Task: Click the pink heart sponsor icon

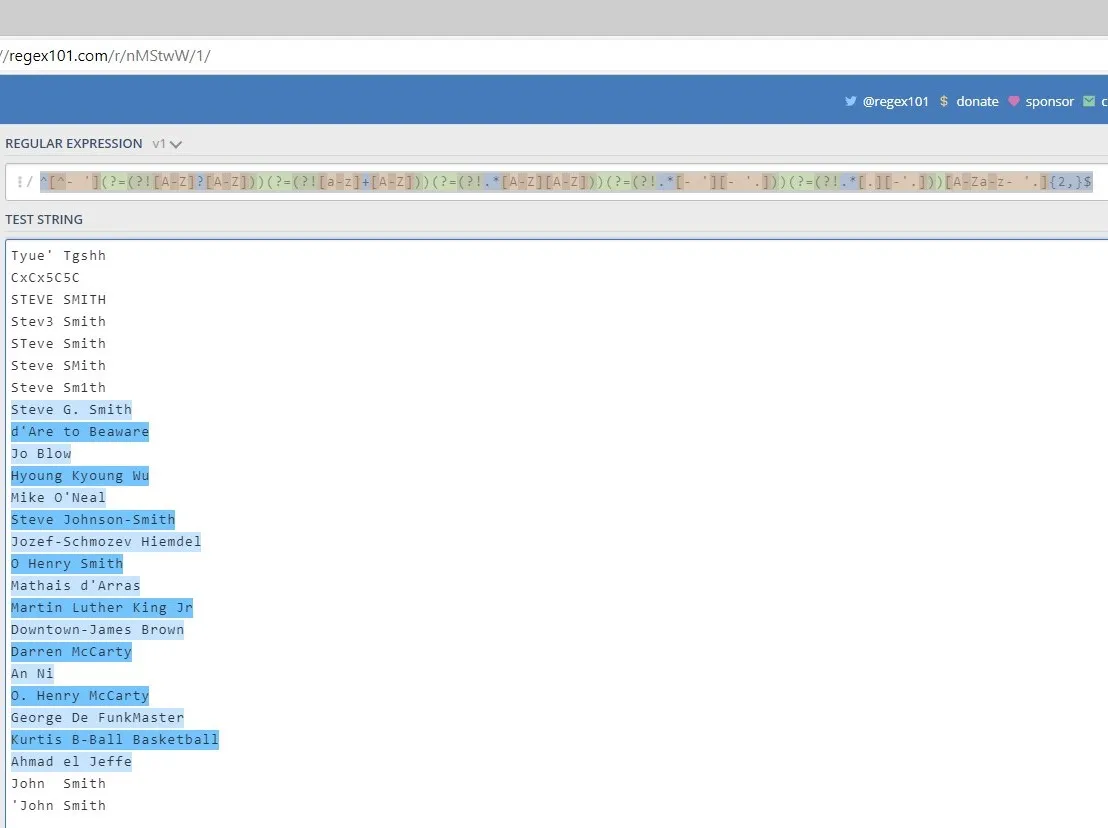Action: click(x=1013, y=102)
